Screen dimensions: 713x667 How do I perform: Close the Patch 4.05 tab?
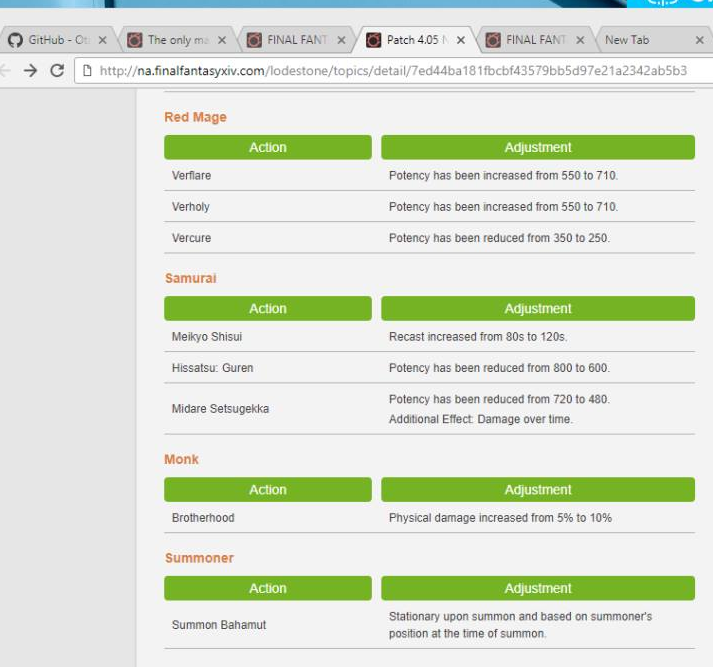pyautogui.click(x=461, y=40)
